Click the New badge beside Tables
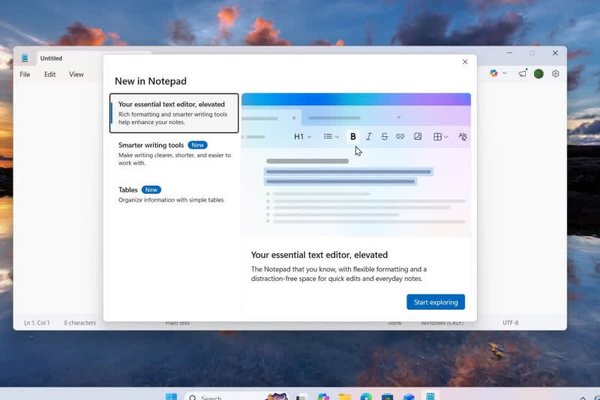The height and width of the screenshot is (400, 600). point(151,190)
